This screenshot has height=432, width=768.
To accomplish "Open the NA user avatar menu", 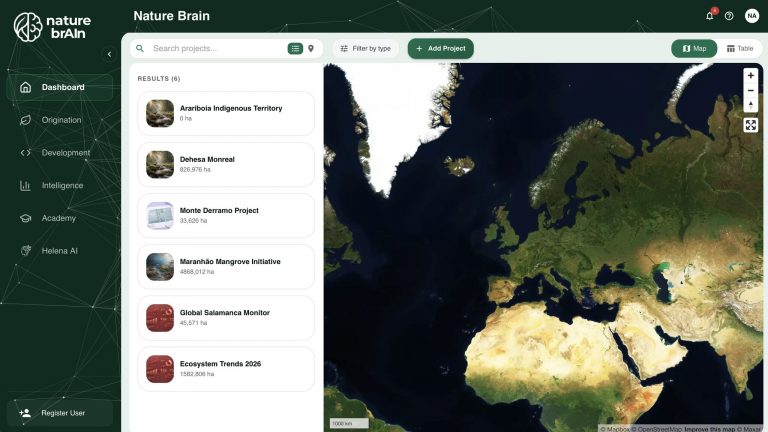I will click(x=752, y=16).
